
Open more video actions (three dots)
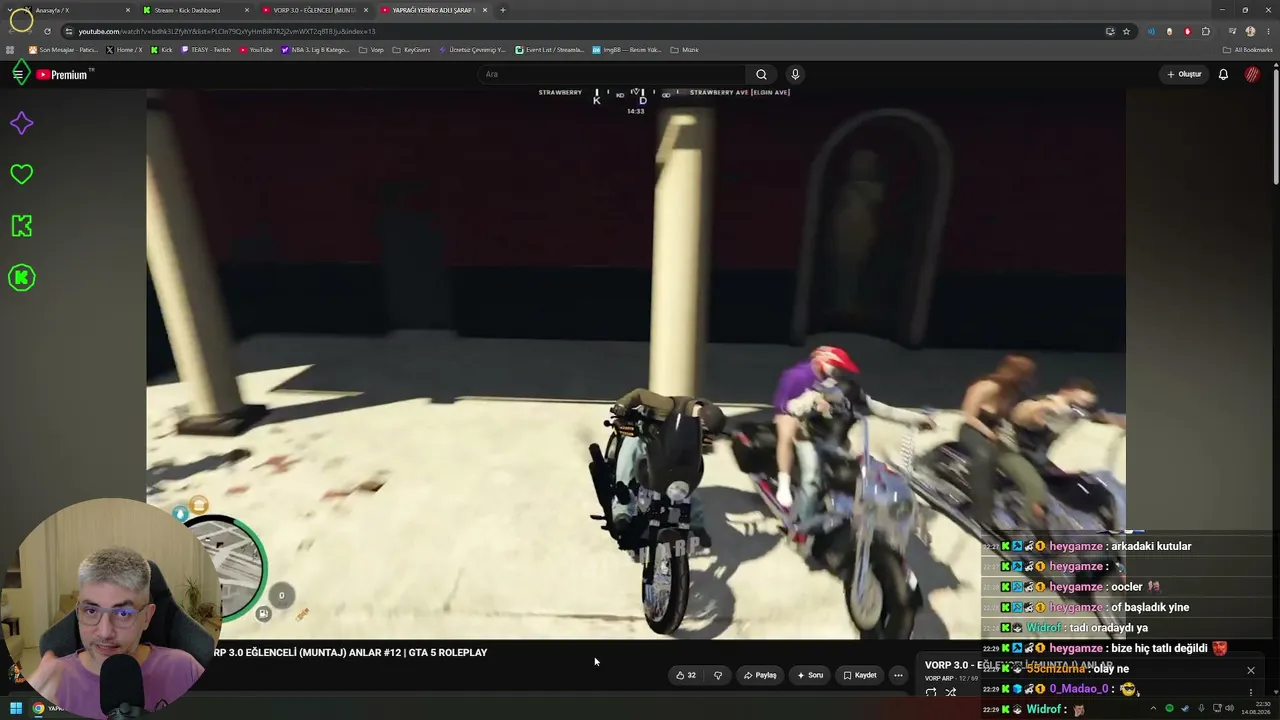(x=898, y=675)
